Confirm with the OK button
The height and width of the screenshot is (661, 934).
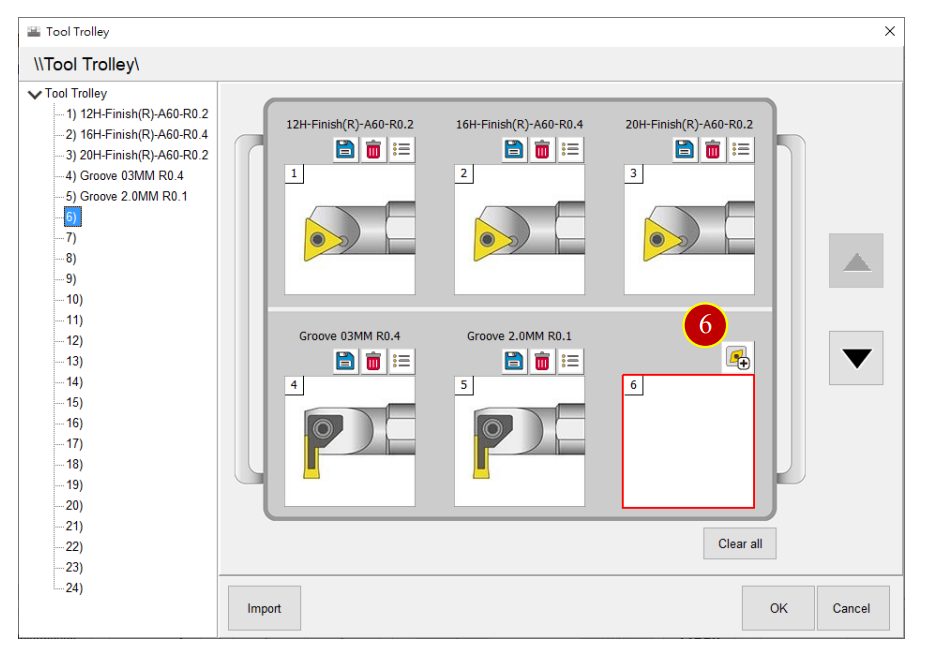779,608
